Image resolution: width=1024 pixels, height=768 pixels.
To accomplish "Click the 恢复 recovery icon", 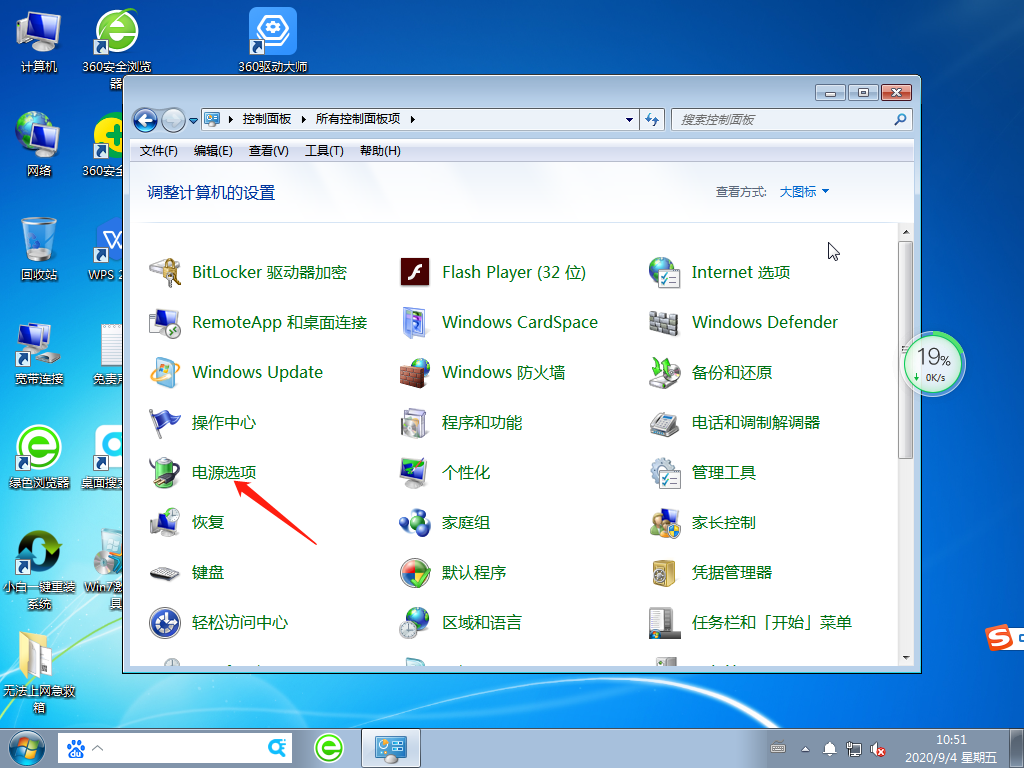I will click(x=165, y=522).
